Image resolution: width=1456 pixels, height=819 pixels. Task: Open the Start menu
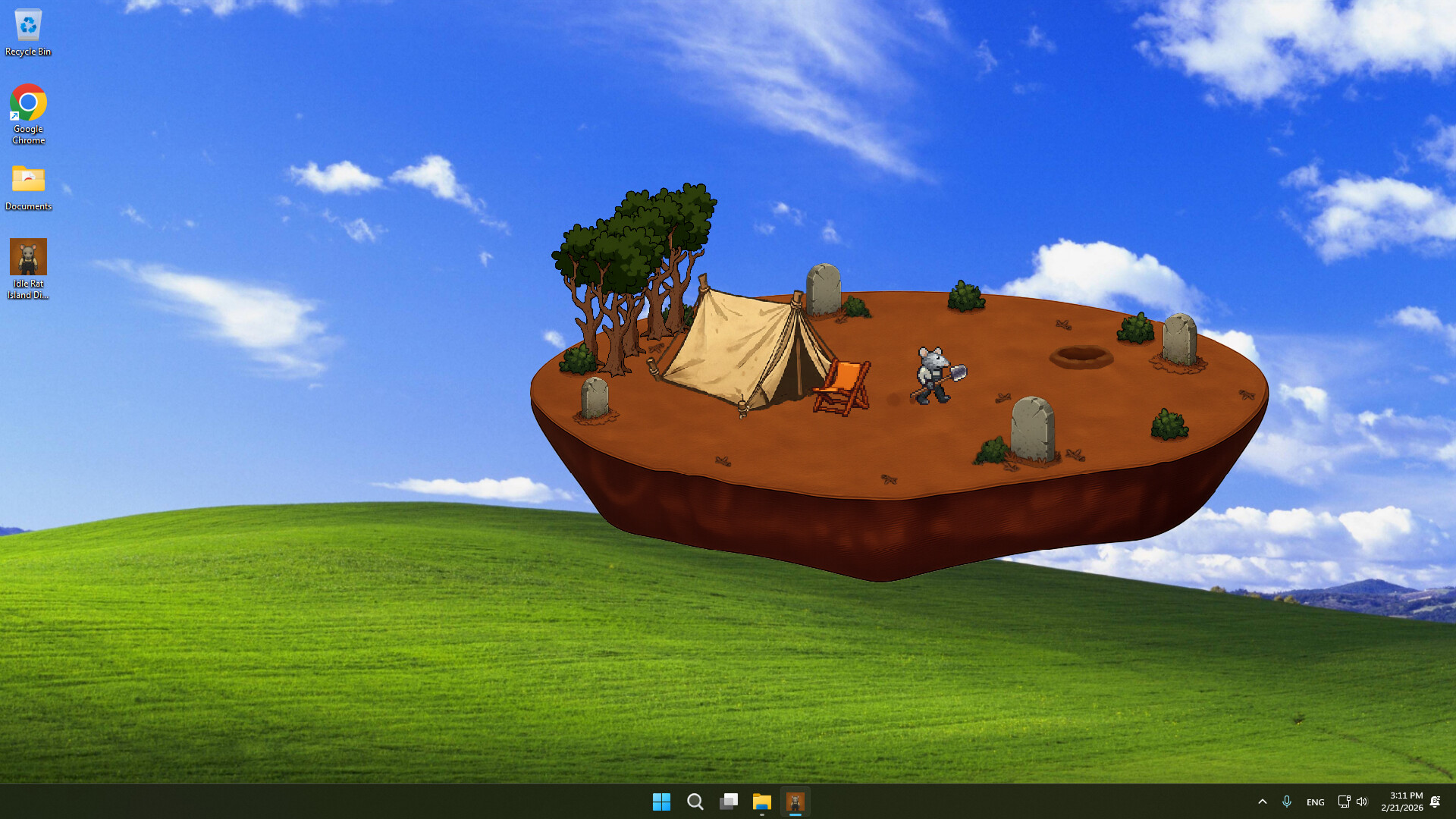[662, 802]
